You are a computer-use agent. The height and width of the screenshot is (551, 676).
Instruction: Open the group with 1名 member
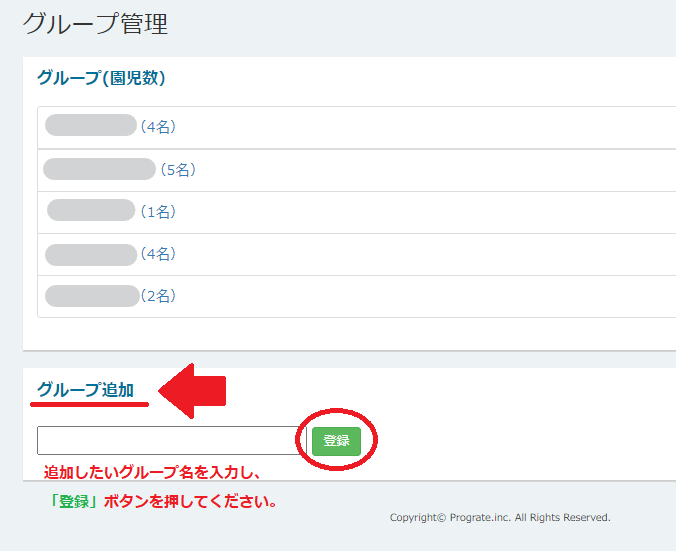(x=158, y=211)
